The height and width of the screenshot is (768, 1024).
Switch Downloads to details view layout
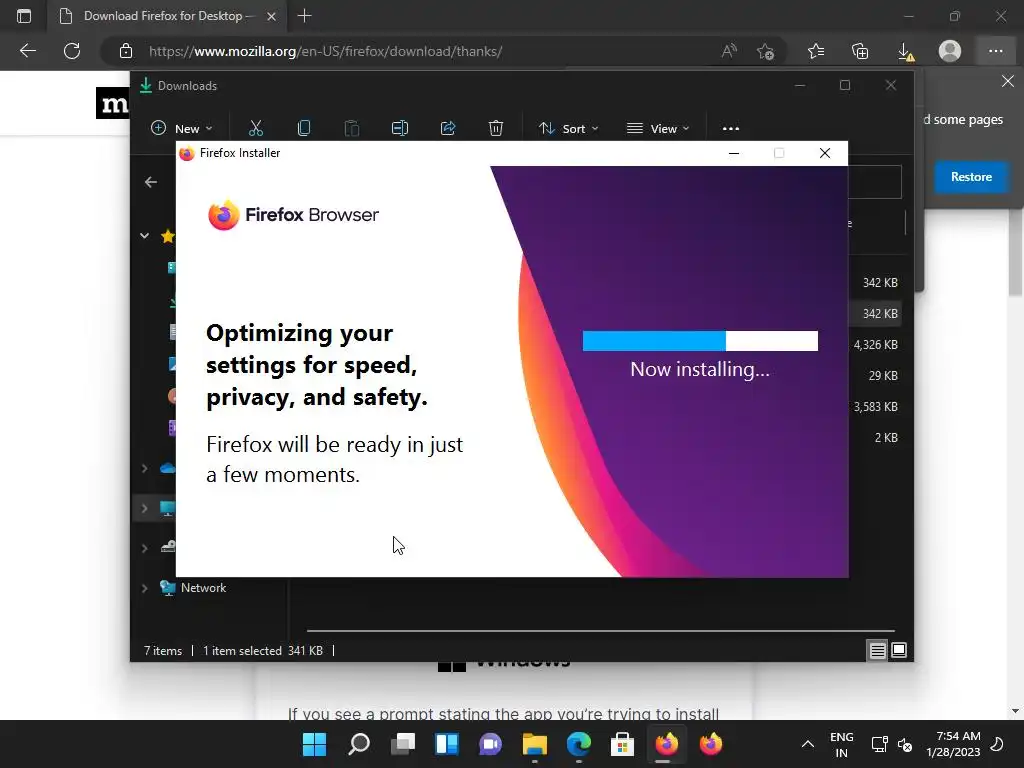(x=877, y=650)
